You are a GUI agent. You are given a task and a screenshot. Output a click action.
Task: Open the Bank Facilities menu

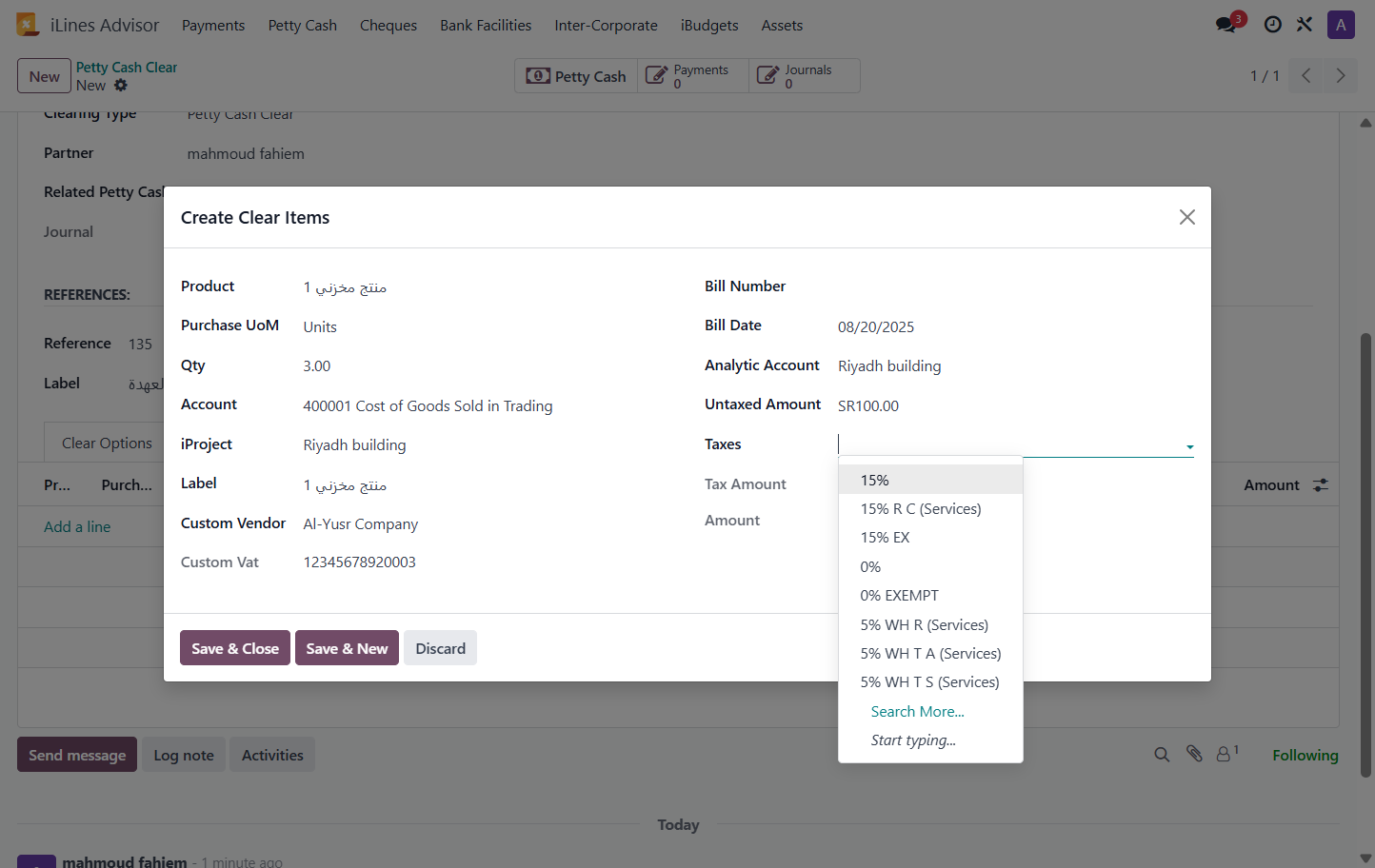pyautogui.click(x=486, y=26)
